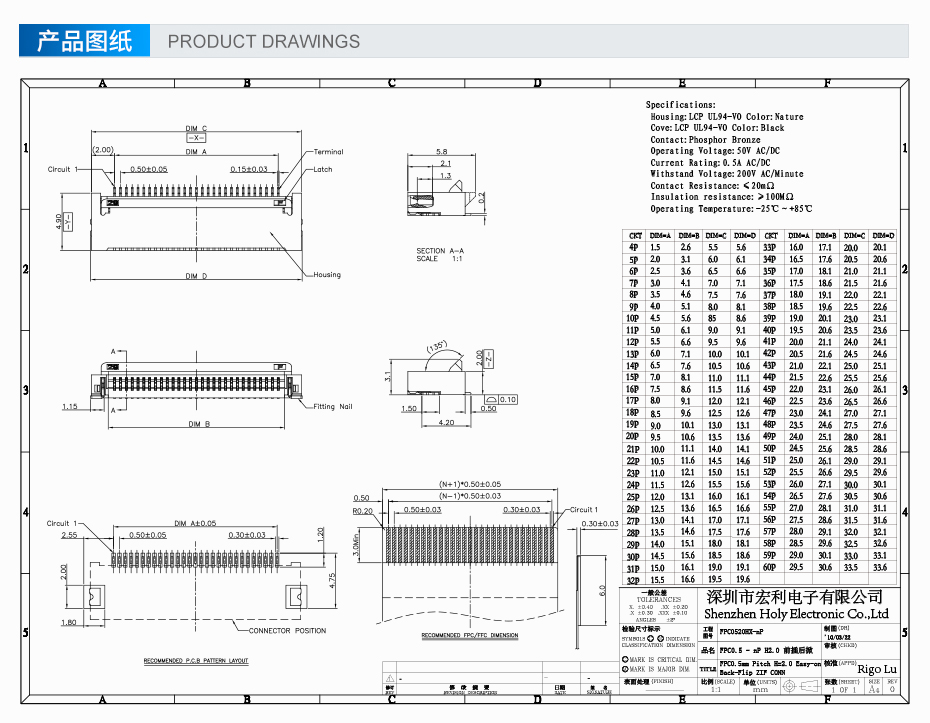Select the '(135°)' angle dimension
This screenshot has width=930, height=723.
pyautogui.click(x=438, y=346)
